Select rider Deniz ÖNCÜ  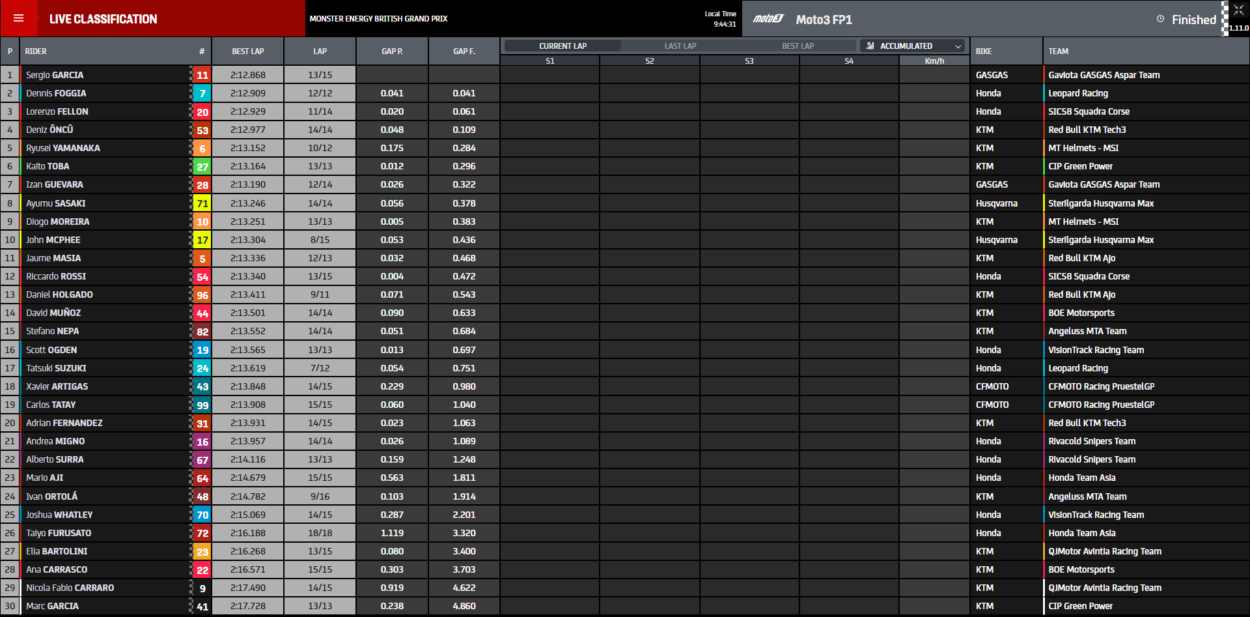point(50,130)
